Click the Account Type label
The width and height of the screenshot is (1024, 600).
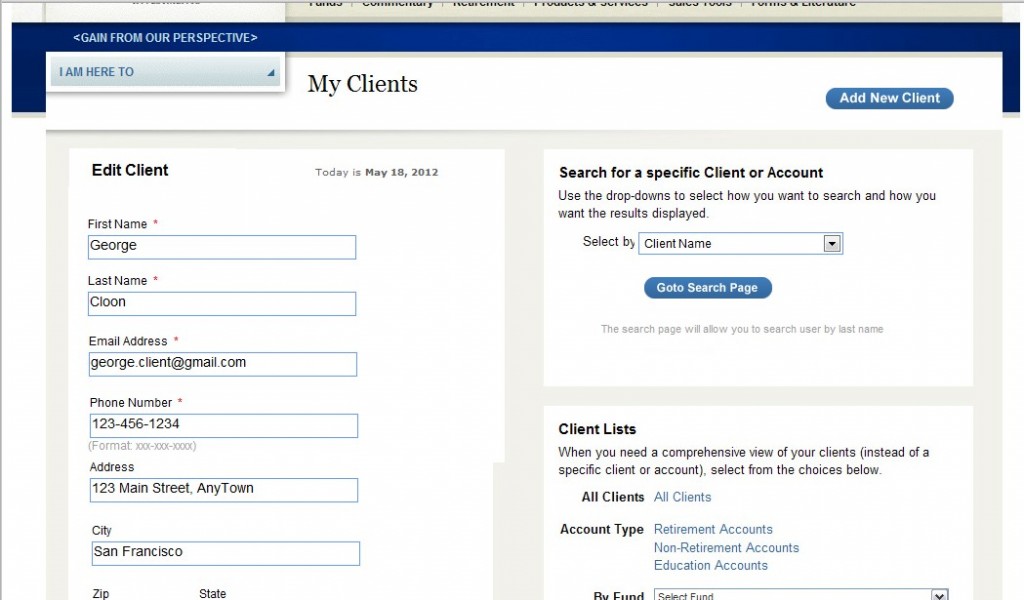tap(601, 529)
